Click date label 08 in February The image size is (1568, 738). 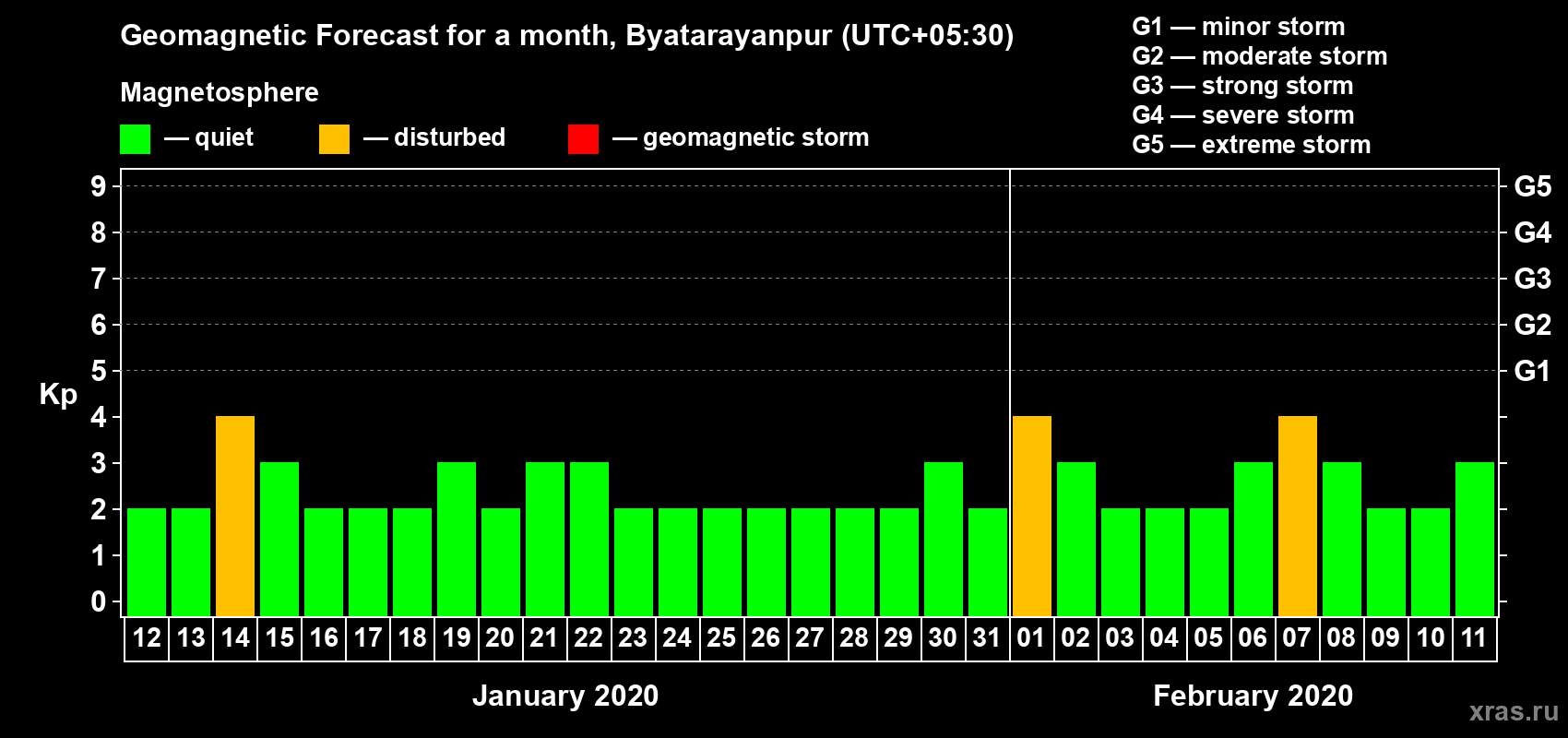click(x=1342, y=637)
